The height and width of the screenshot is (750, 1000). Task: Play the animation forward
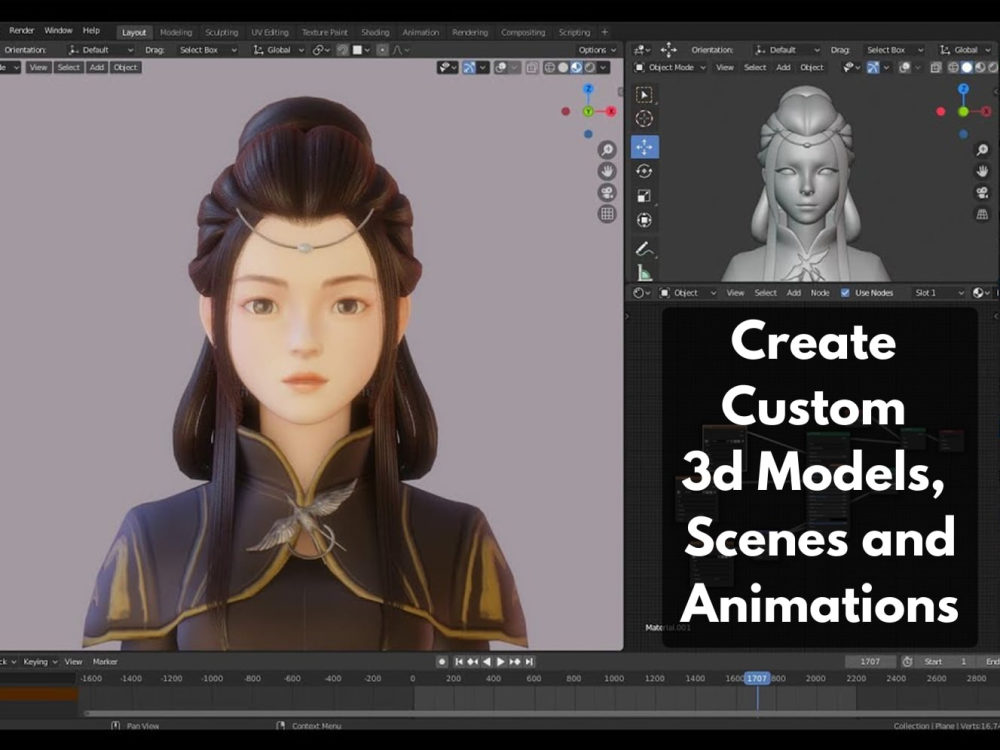(x=501, y=662)
